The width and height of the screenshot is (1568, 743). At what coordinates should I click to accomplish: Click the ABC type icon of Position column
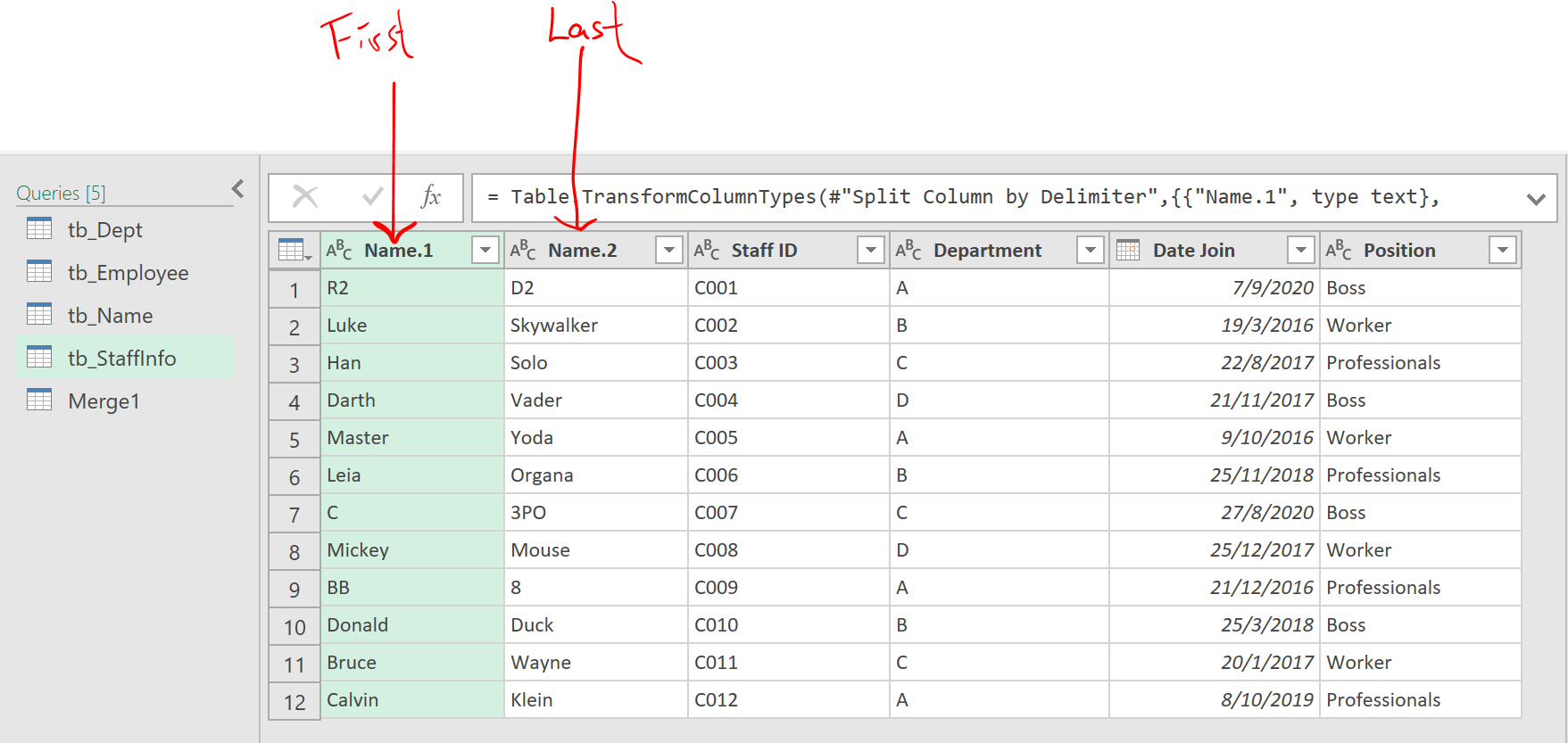click(1339, 251)
